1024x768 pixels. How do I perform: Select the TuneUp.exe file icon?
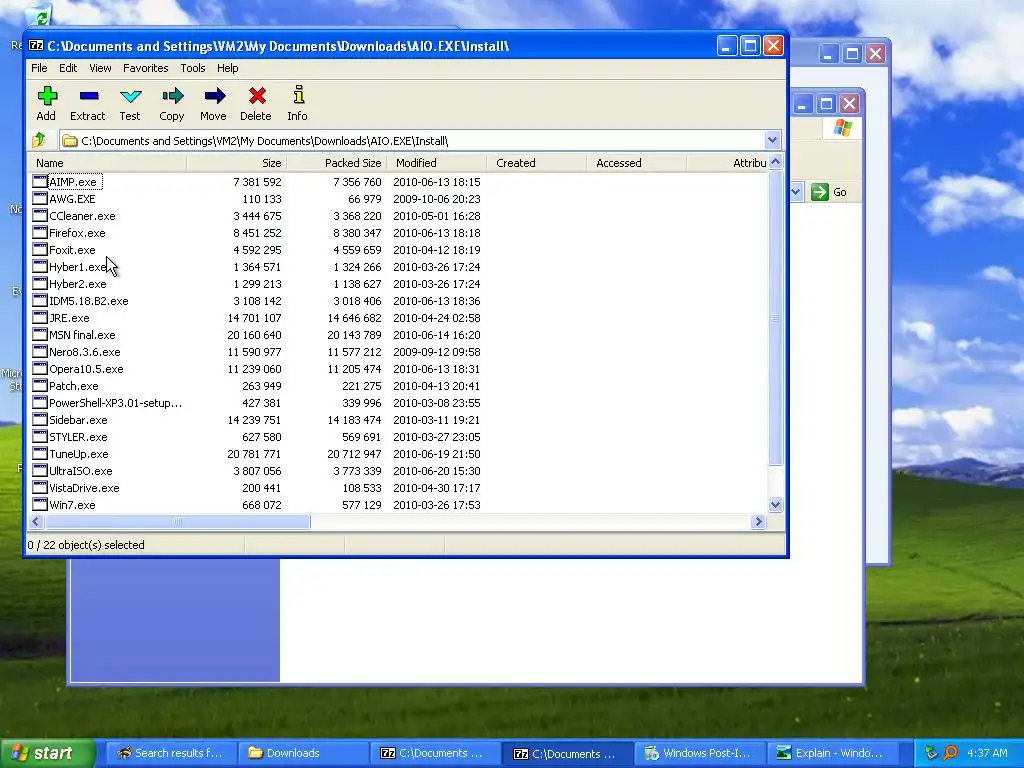tap(40, 453)
